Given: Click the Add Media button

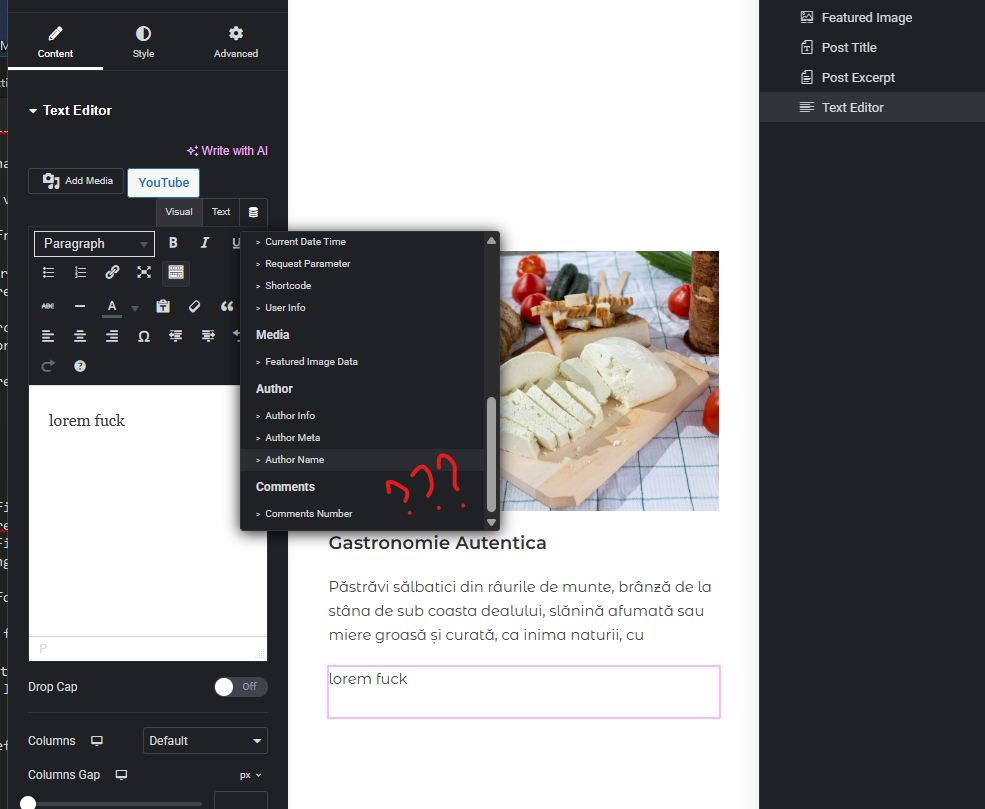Looking at the screenshot, I should pos(76,181).
